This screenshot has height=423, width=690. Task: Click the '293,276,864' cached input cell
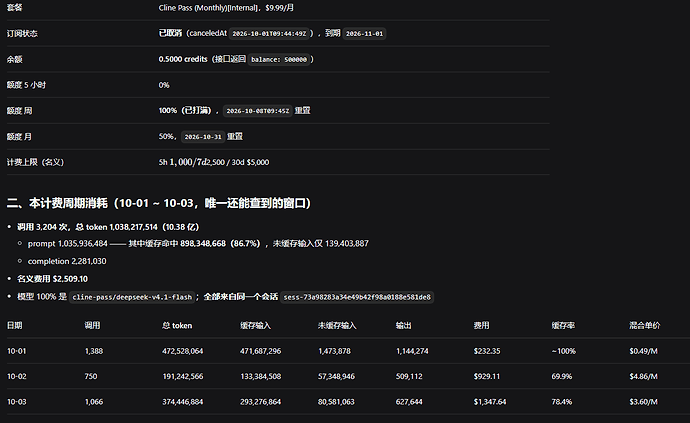pyautogui.click(x=261, y=402)
